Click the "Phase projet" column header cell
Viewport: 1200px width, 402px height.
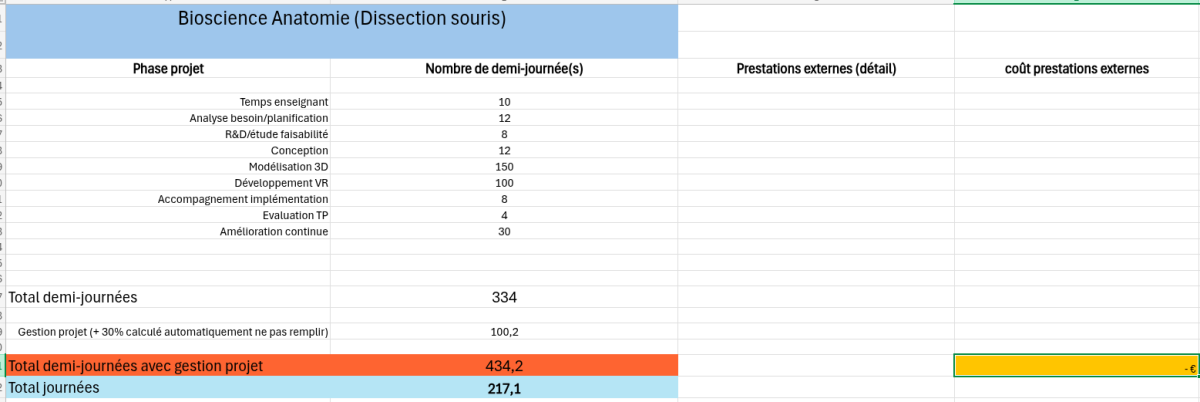click(x=168, y=69)
